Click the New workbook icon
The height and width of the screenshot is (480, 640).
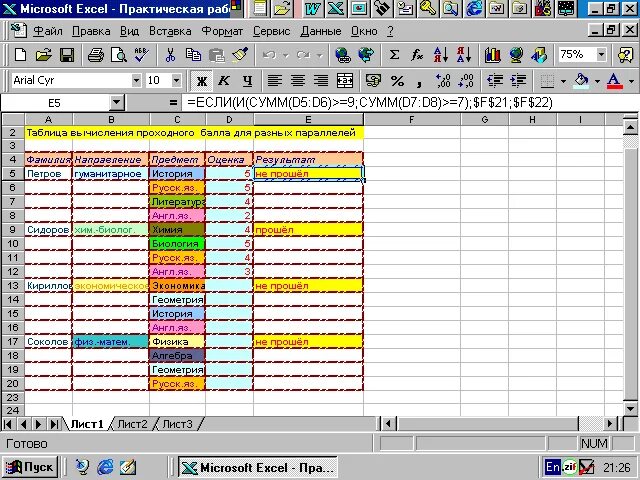pos(20,54)
